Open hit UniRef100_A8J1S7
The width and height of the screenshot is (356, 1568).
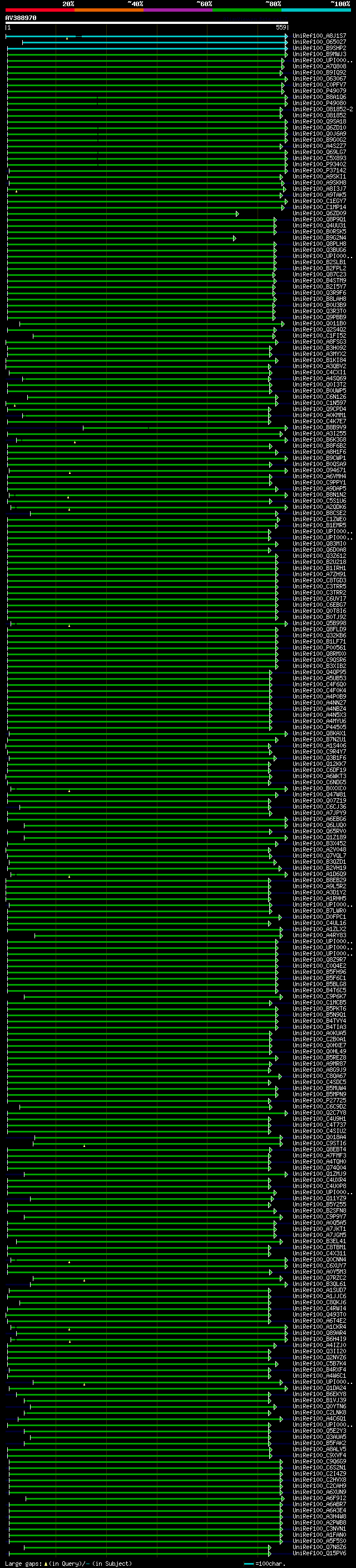click(319, 36)
